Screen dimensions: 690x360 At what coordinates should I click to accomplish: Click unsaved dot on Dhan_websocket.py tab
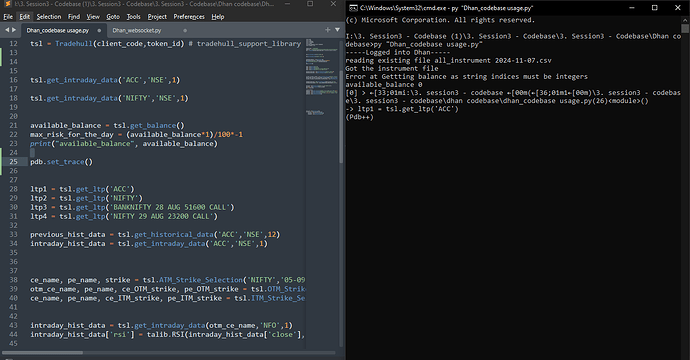coord(185,30)
